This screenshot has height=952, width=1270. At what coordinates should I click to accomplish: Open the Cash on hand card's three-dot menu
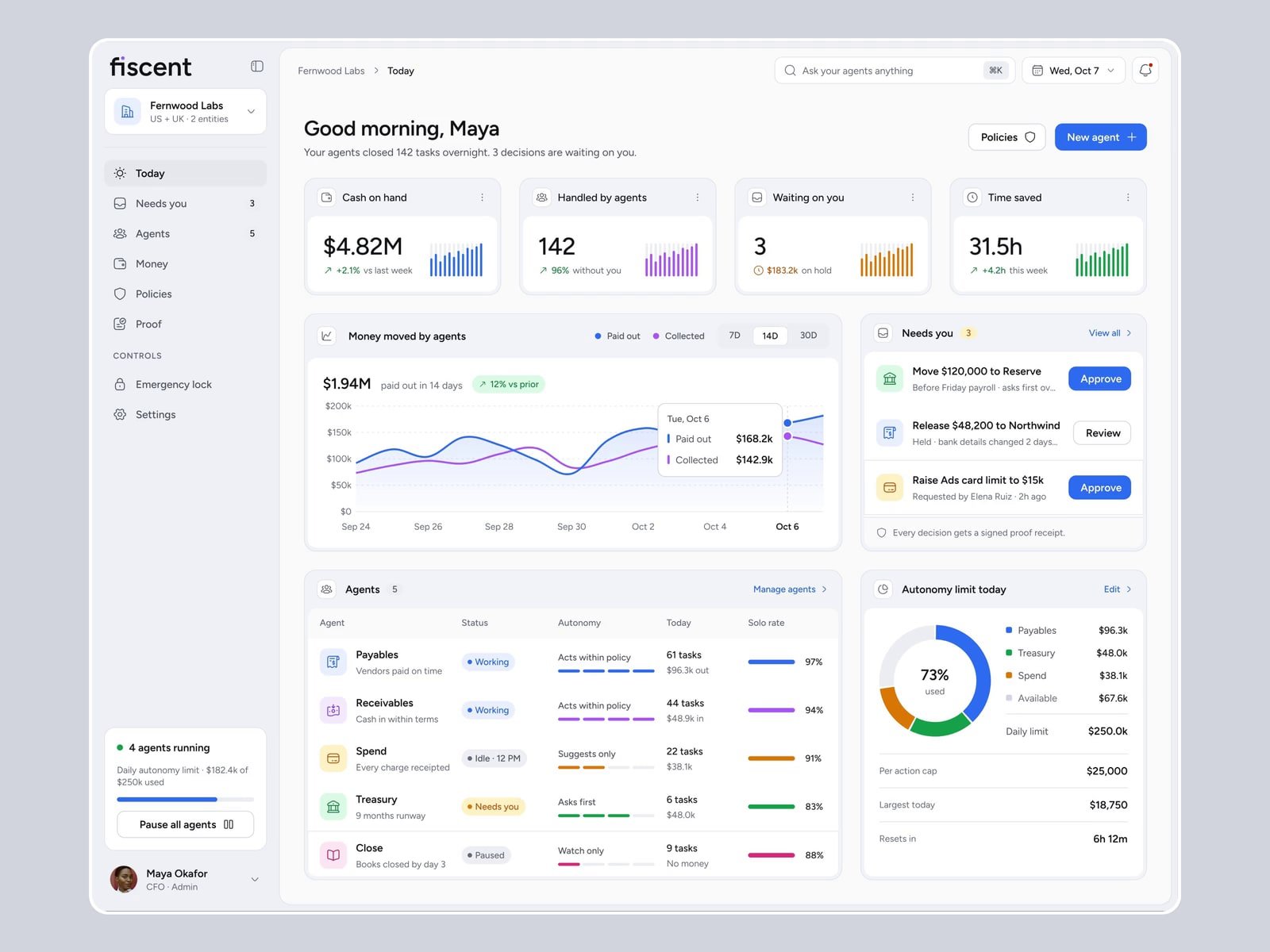(482, 198)
